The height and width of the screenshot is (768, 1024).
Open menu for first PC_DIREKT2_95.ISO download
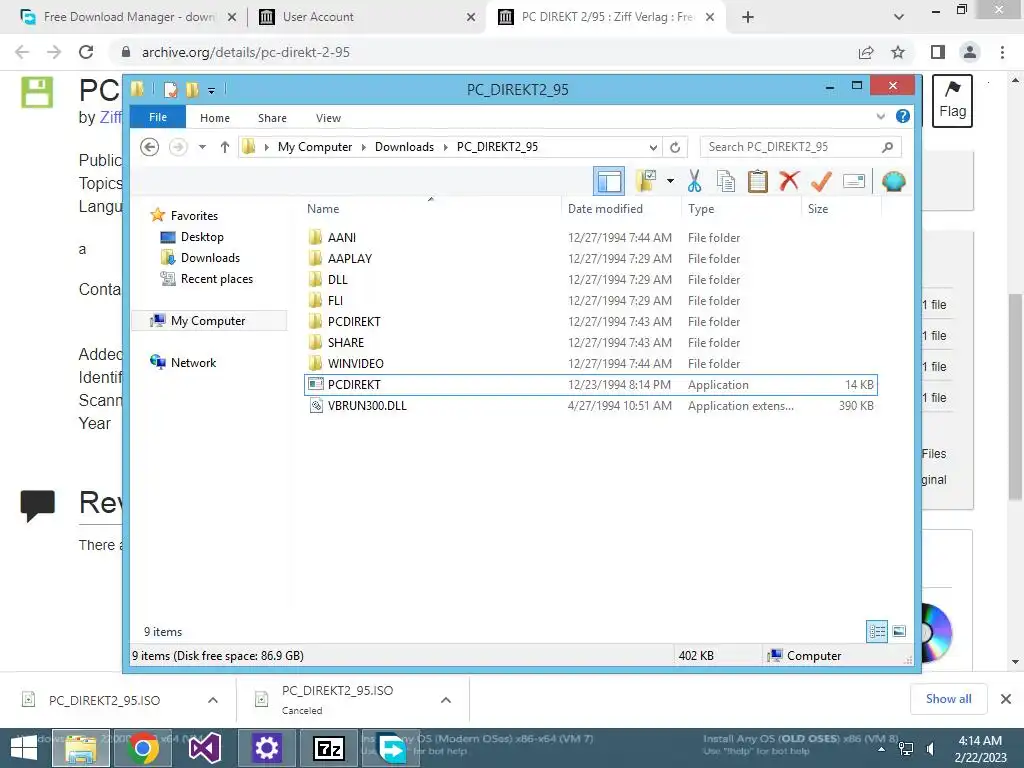[x=213, y=700]
